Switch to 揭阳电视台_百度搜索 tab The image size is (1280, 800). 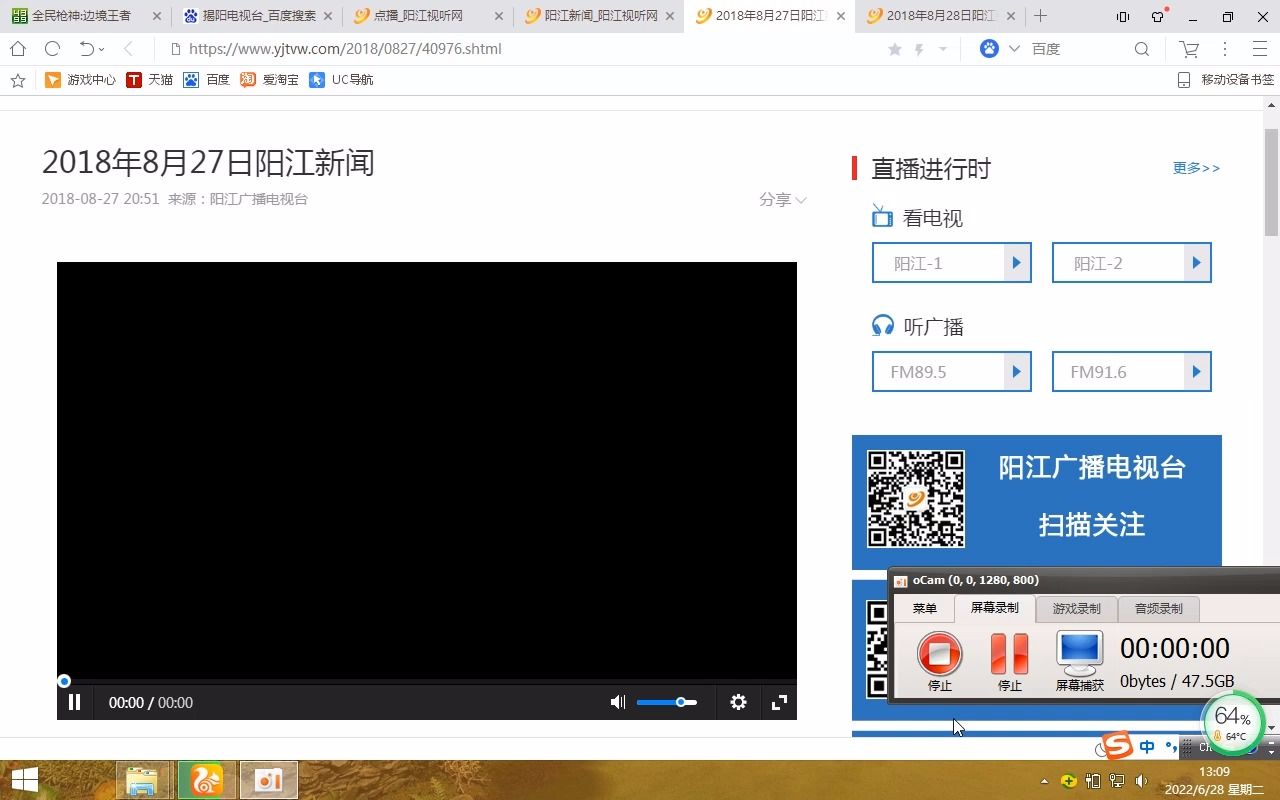point(257,16)
